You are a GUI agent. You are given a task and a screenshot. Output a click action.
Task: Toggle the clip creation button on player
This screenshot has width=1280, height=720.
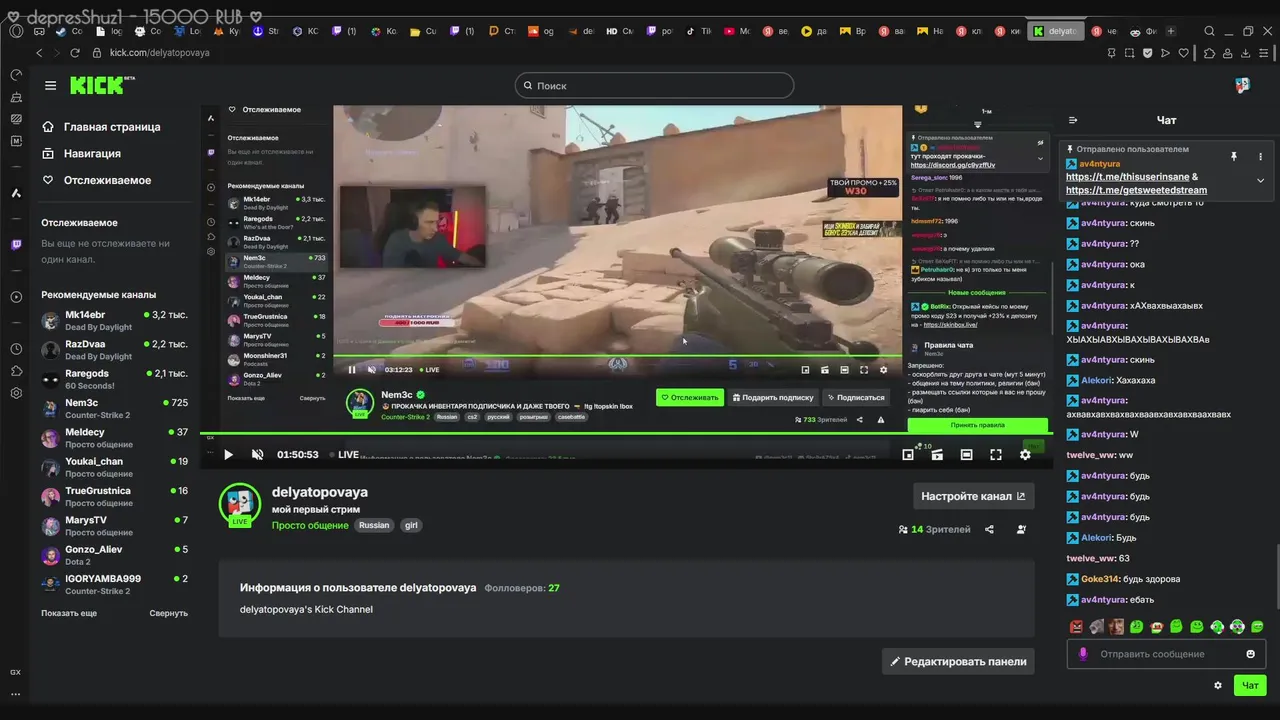click(x=937, y=454)
